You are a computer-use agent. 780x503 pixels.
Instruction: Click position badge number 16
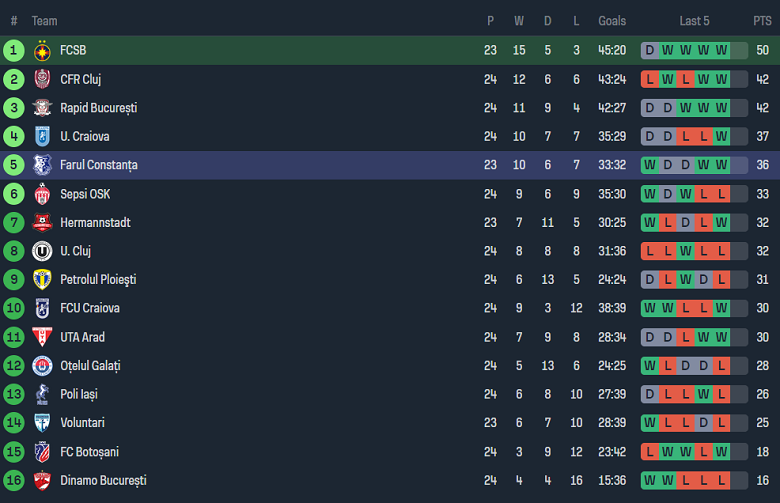coord(14,481)
